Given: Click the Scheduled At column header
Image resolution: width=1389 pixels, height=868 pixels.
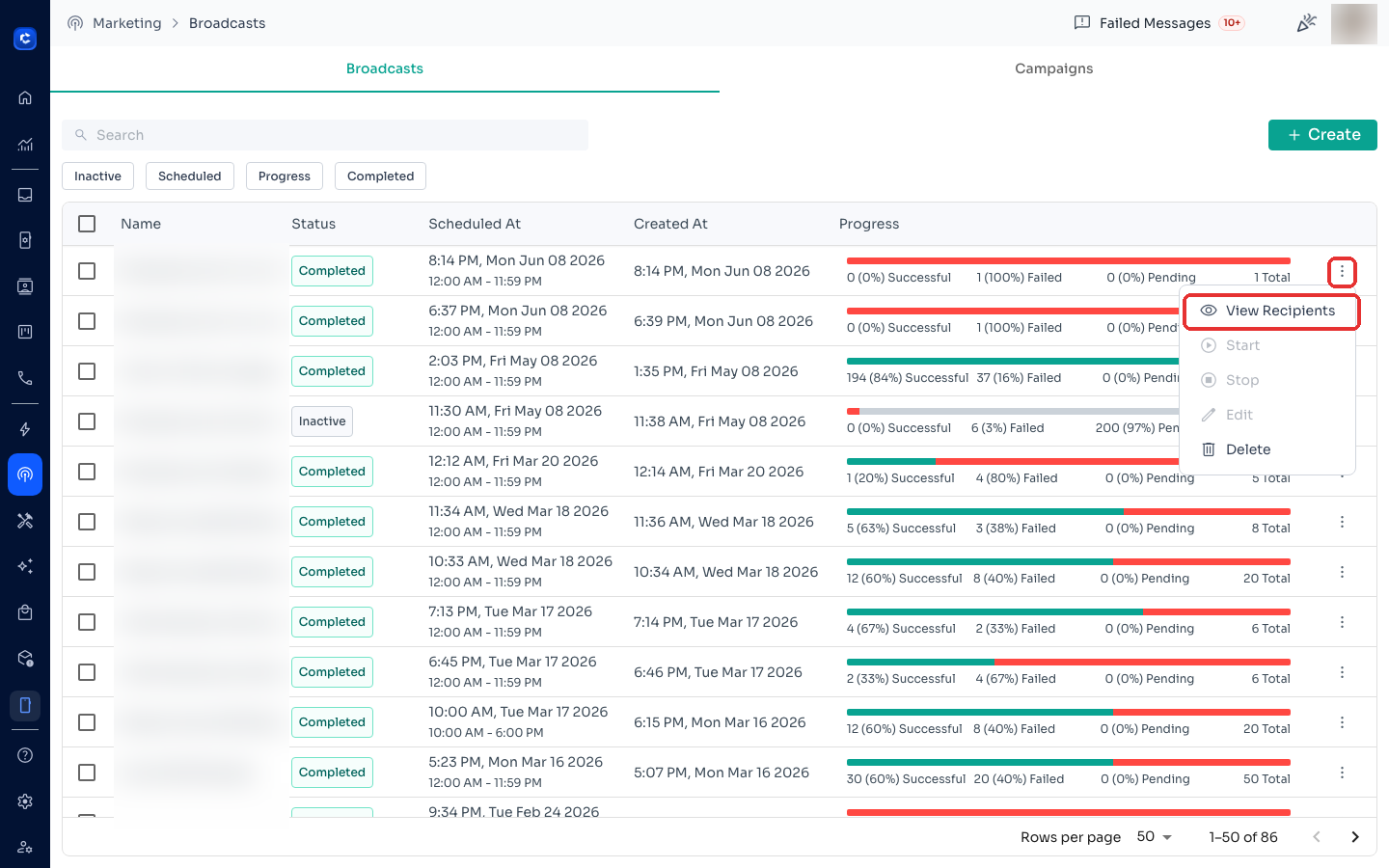Looking at the screenshot, I should tap(475, 224).
